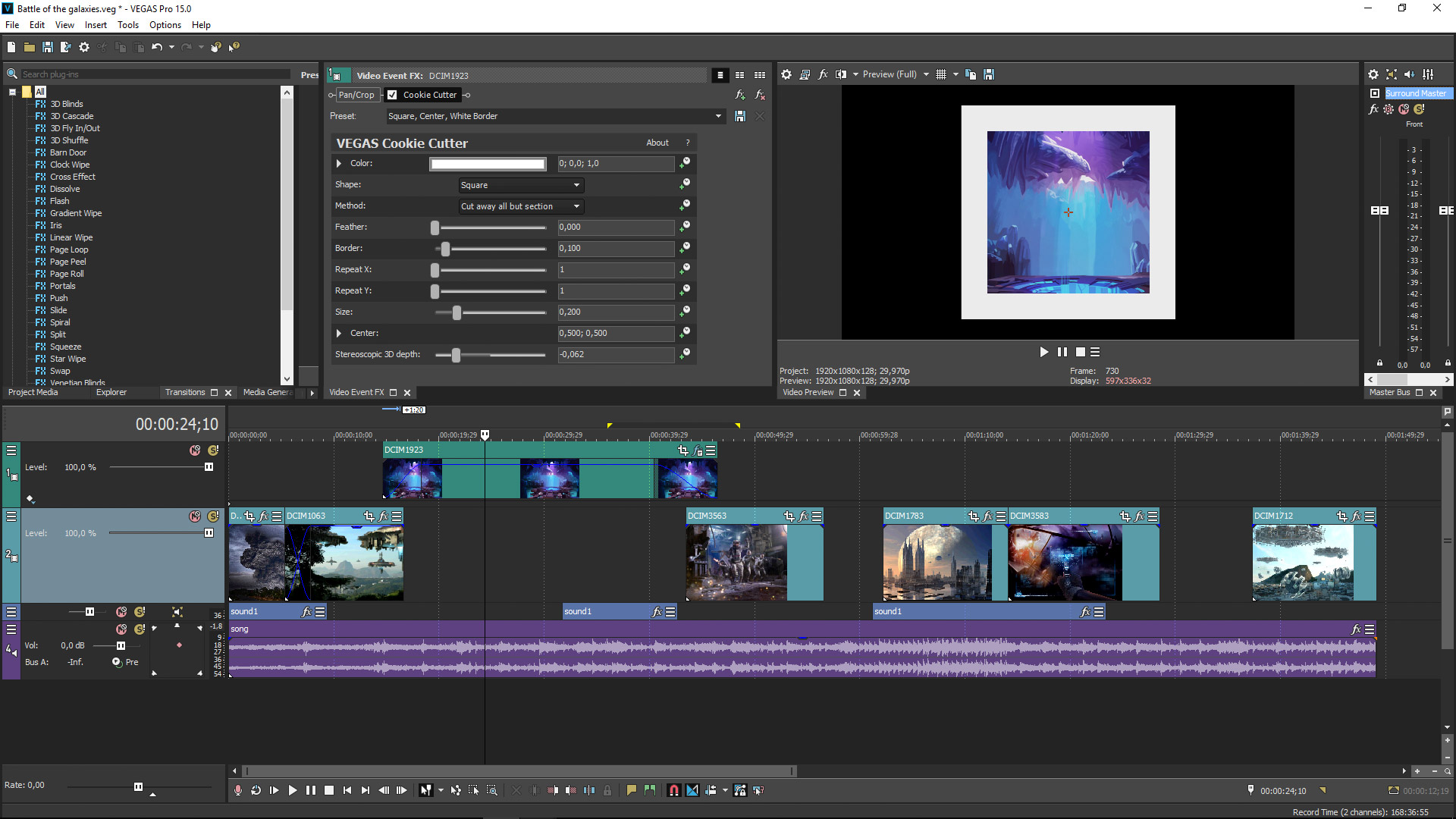This screenshot has width=1456, height=819.
Task: Click the keyframe animation icon next to Border
Action: [x=685, y=247]
